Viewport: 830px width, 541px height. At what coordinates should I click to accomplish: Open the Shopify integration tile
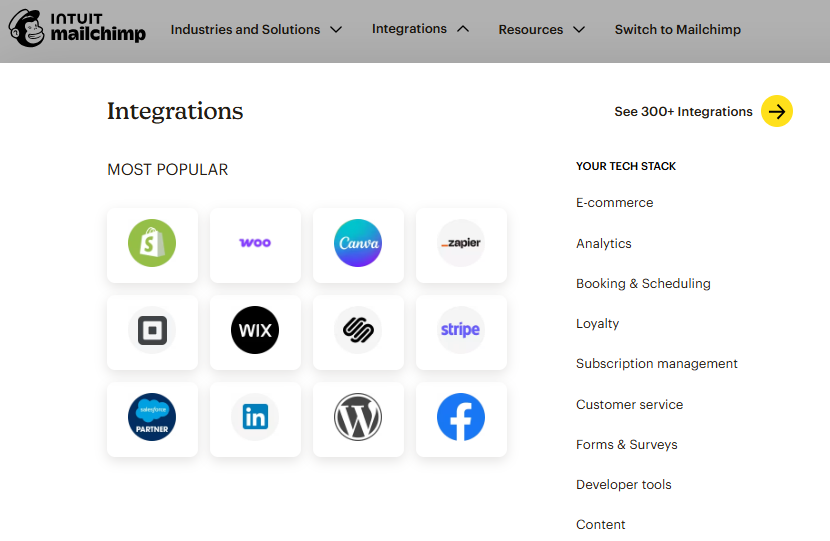(152, 245)
